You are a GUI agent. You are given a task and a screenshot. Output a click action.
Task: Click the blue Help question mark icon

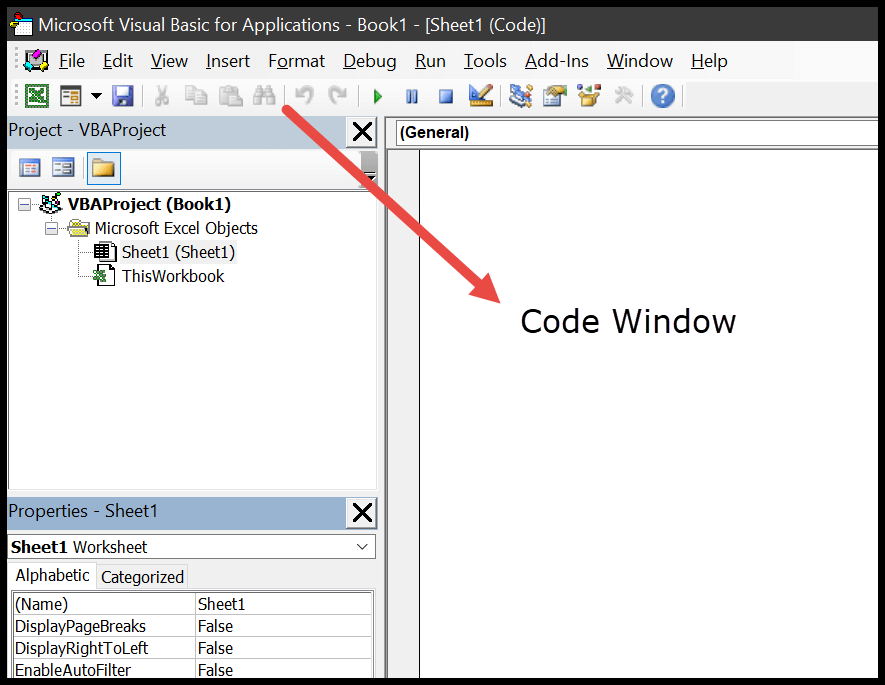click(662, 96)
